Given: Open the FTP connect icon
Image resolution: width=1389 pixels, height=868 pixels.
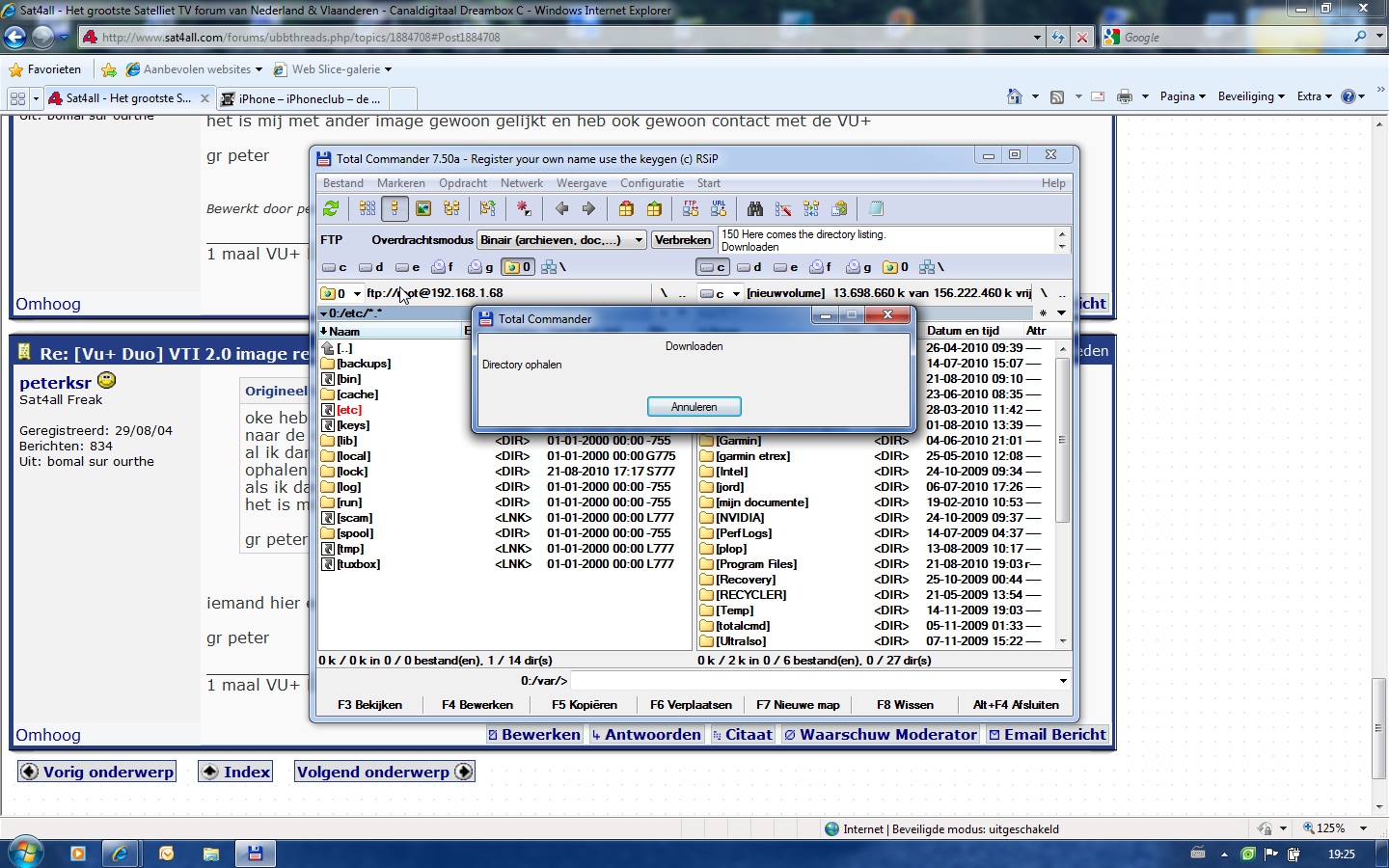Looking at the screenshot, I should click(x=691, y=208).
